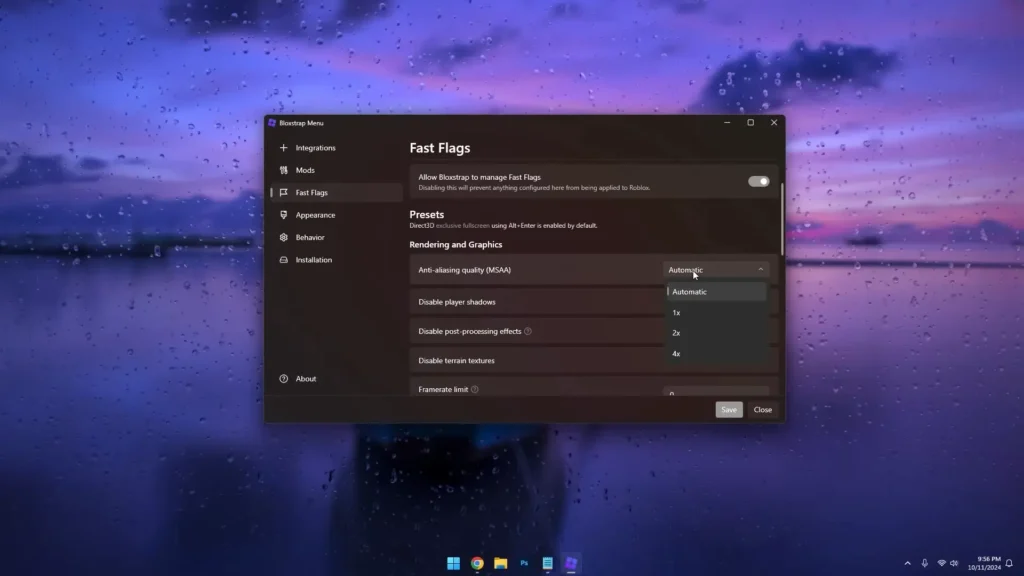
Task: Click help icon for post-processing effects
Action: click(x=528, y=331)
